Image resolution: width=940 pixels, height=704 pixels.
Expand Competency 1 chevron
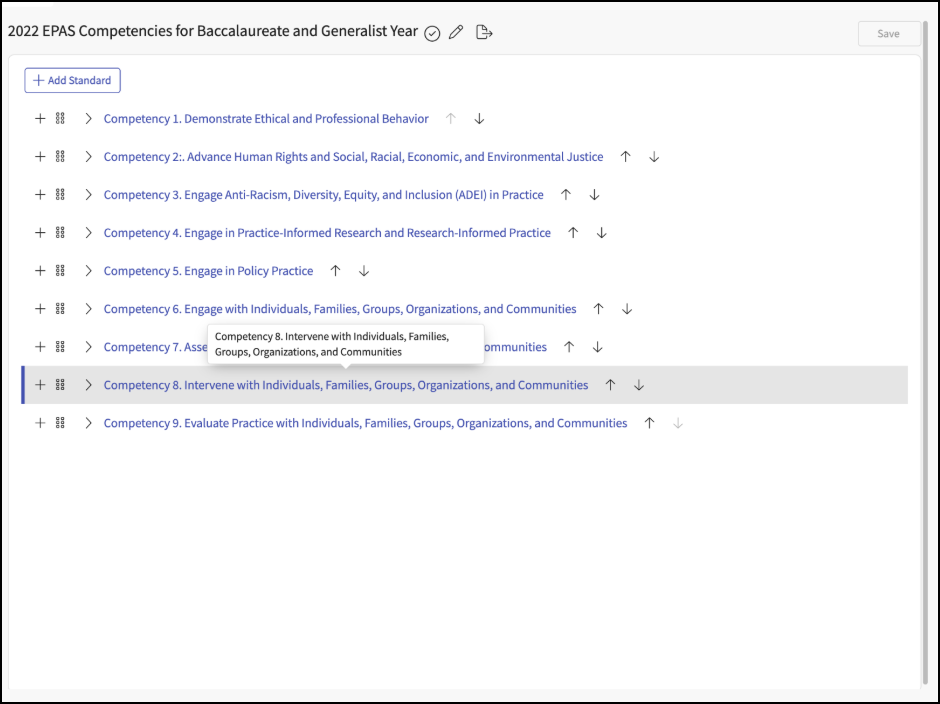point(89,119)
